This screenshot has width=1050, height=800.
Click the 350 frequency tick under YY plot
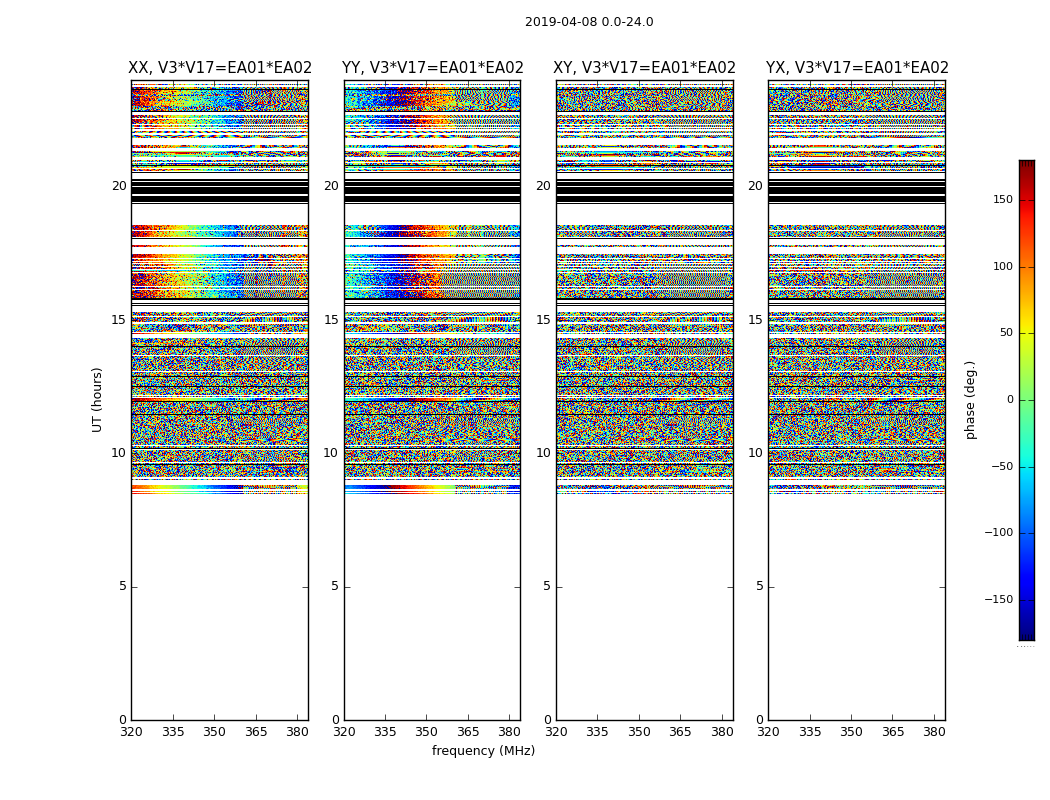click(427, 732)
